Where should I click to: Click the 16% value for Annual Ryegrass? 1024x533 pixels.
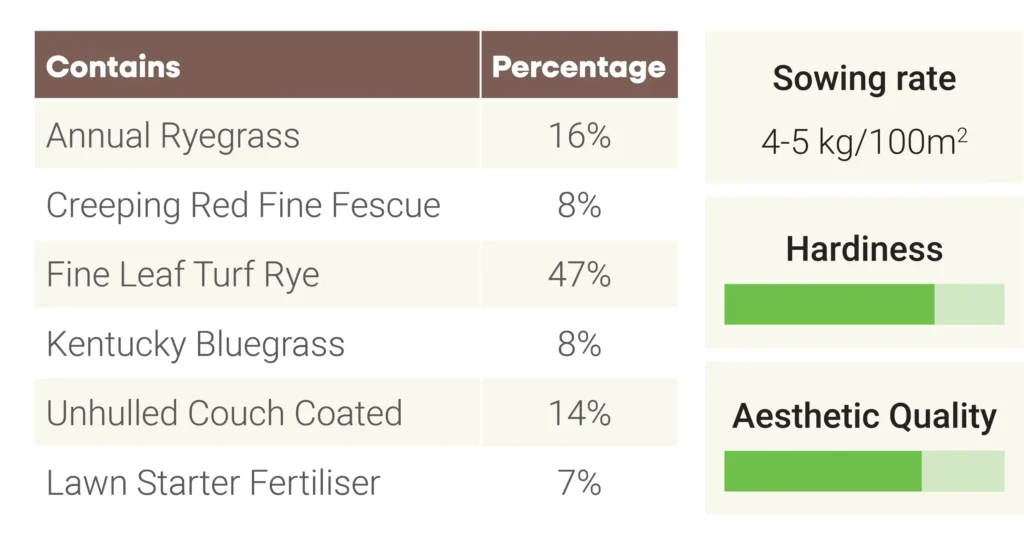tap(579, 136)
